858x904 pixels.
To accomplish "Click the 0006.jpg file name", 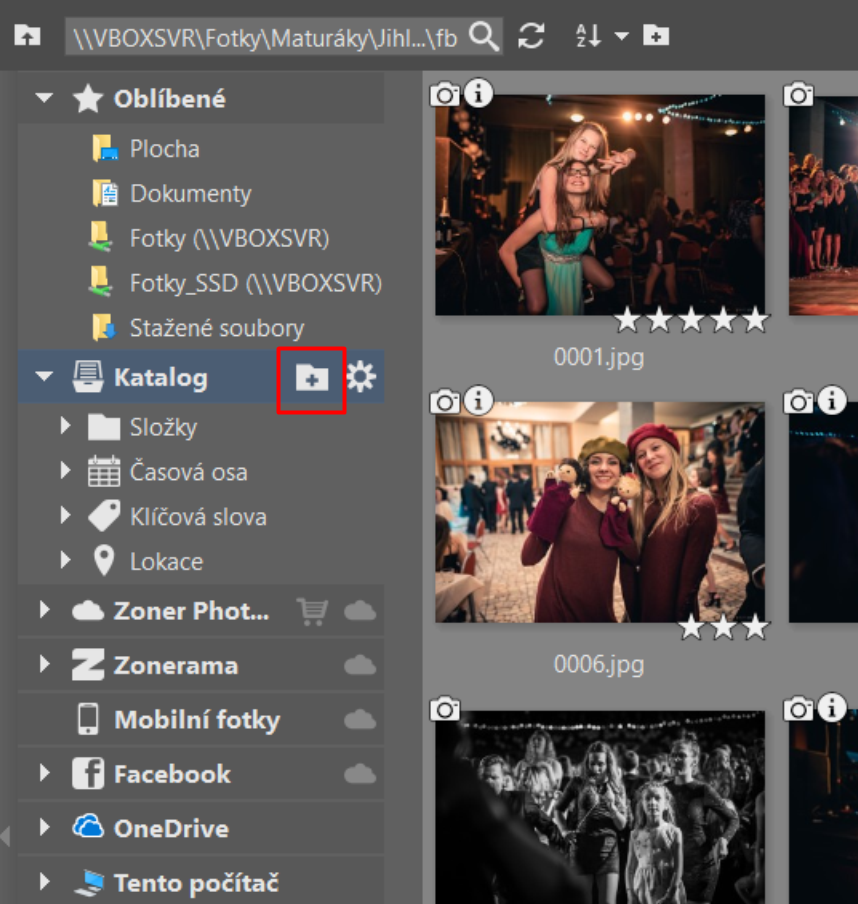I will 599,664.
